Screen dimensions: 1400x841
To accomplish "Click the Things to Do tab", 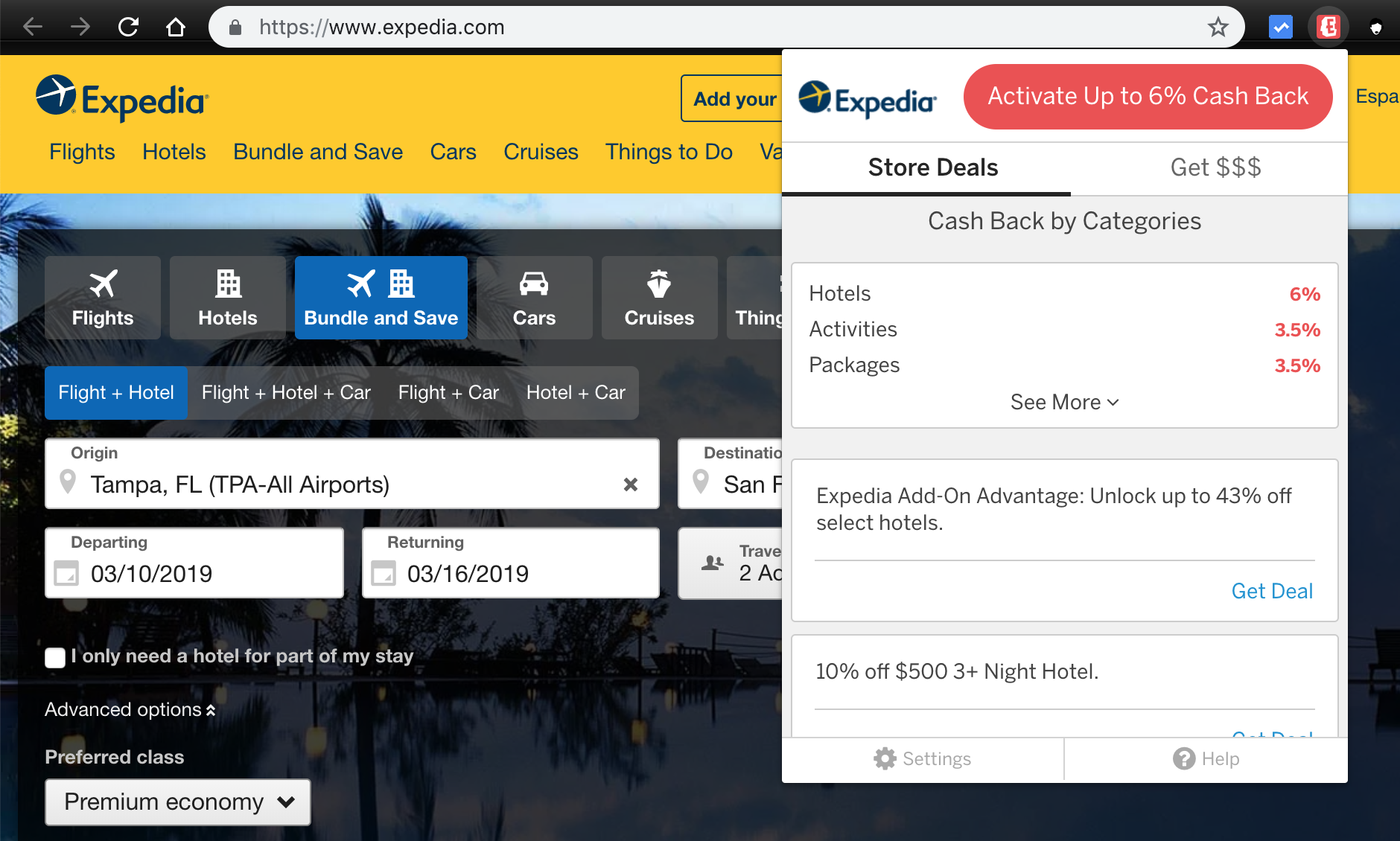I will (754, 298).
